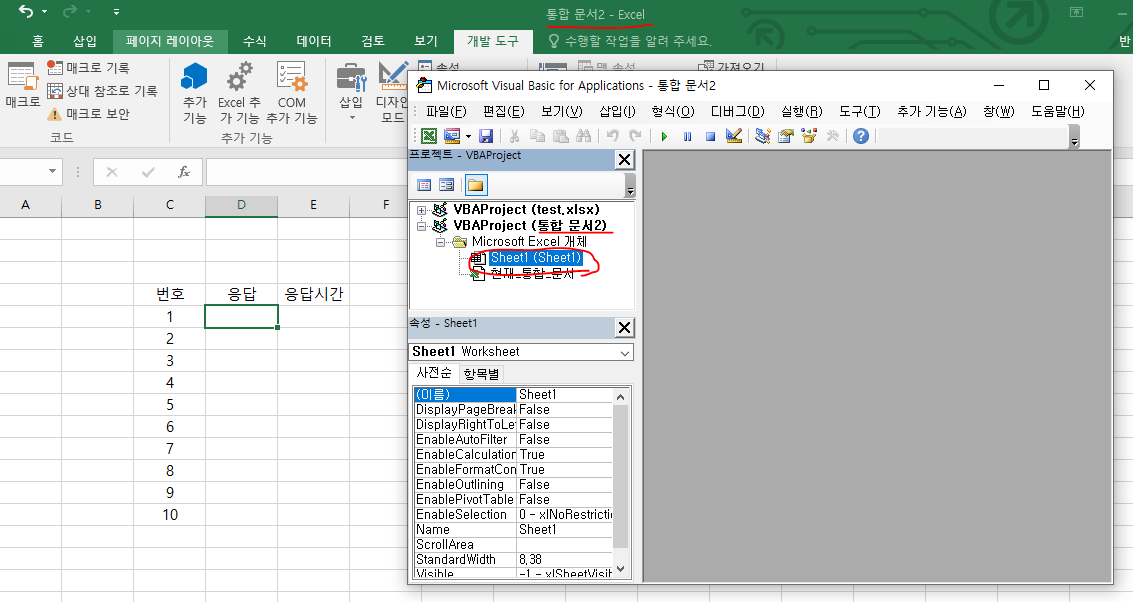
Task: Open Object Browser icon in VBA toolbar
Action: (x=809, y=136)
